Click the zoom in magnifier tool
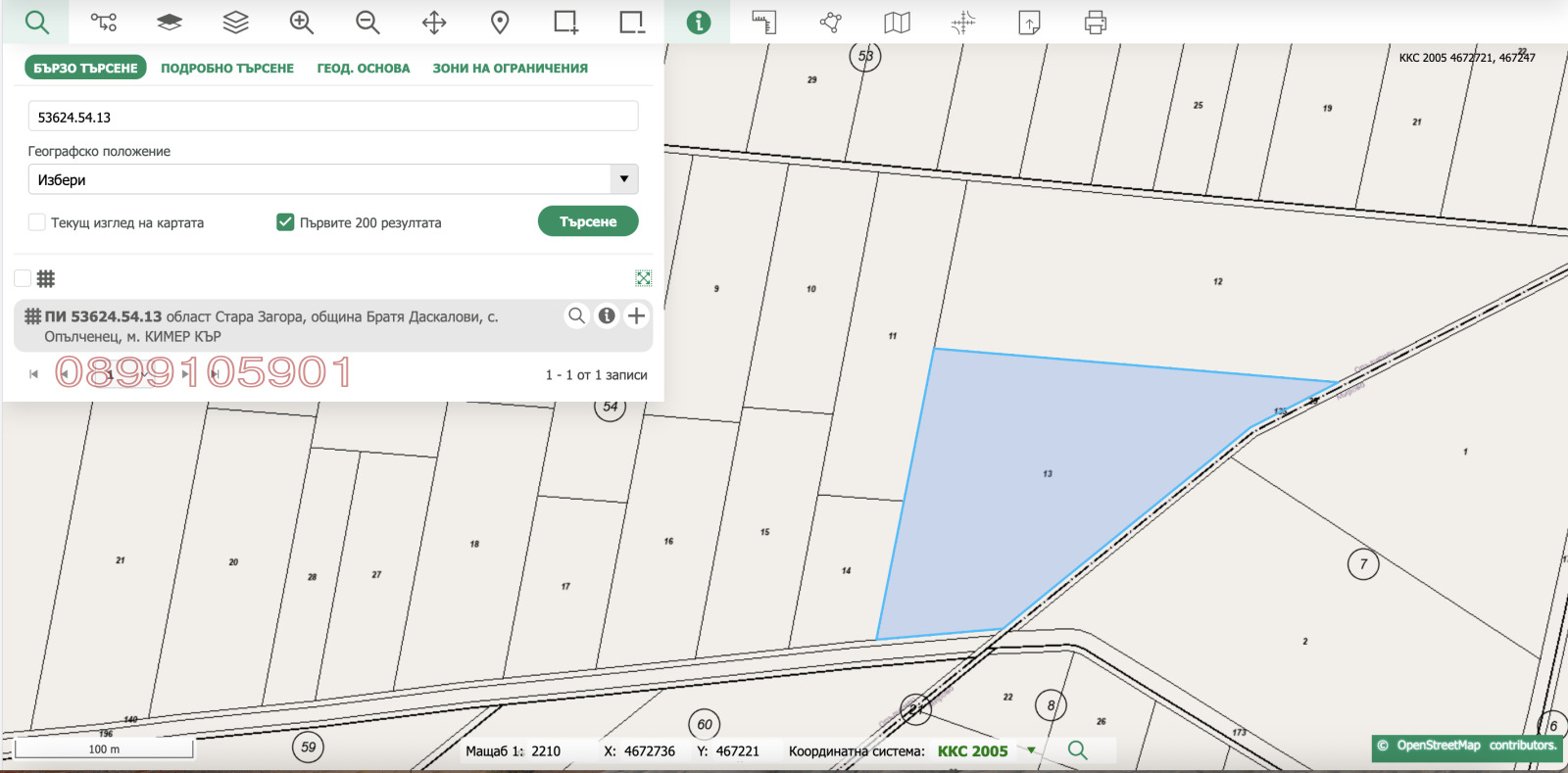Viewport: 1568px width, 773px height. coord(302,23)
